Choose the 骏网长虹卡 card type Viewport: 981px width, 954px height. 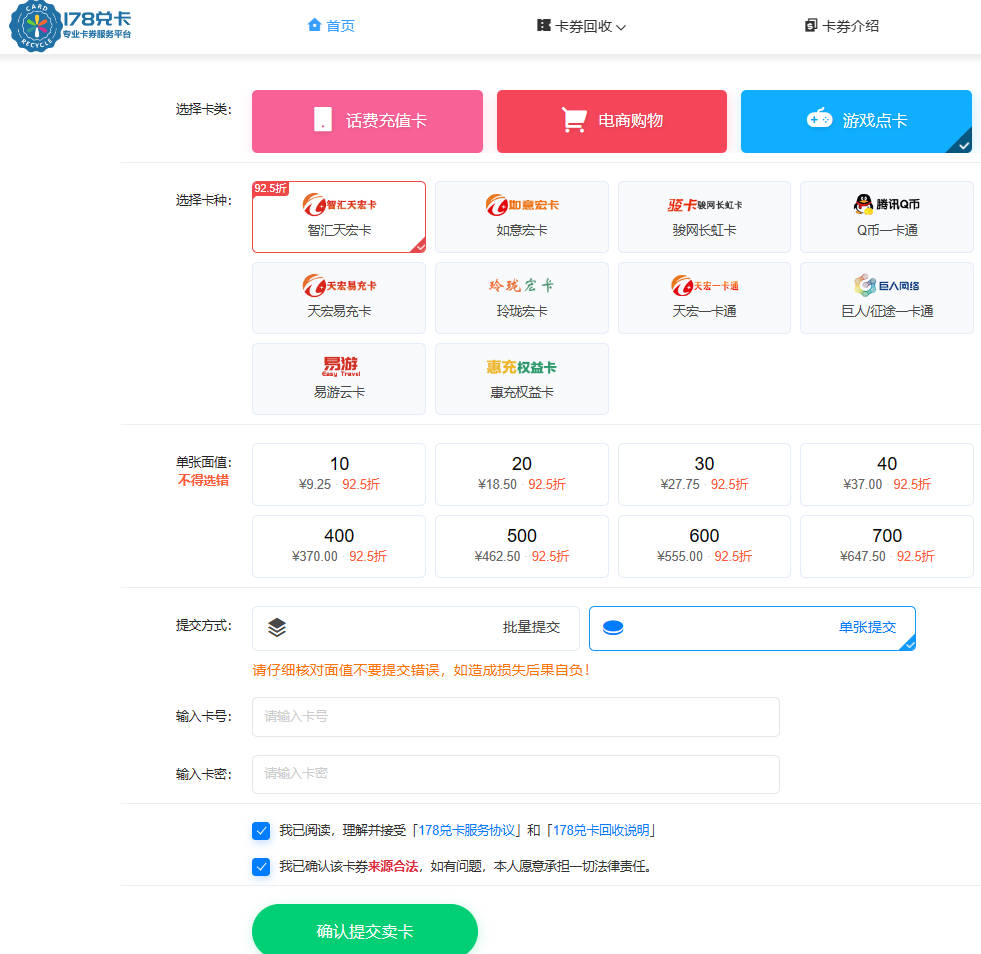pos(704,217)
